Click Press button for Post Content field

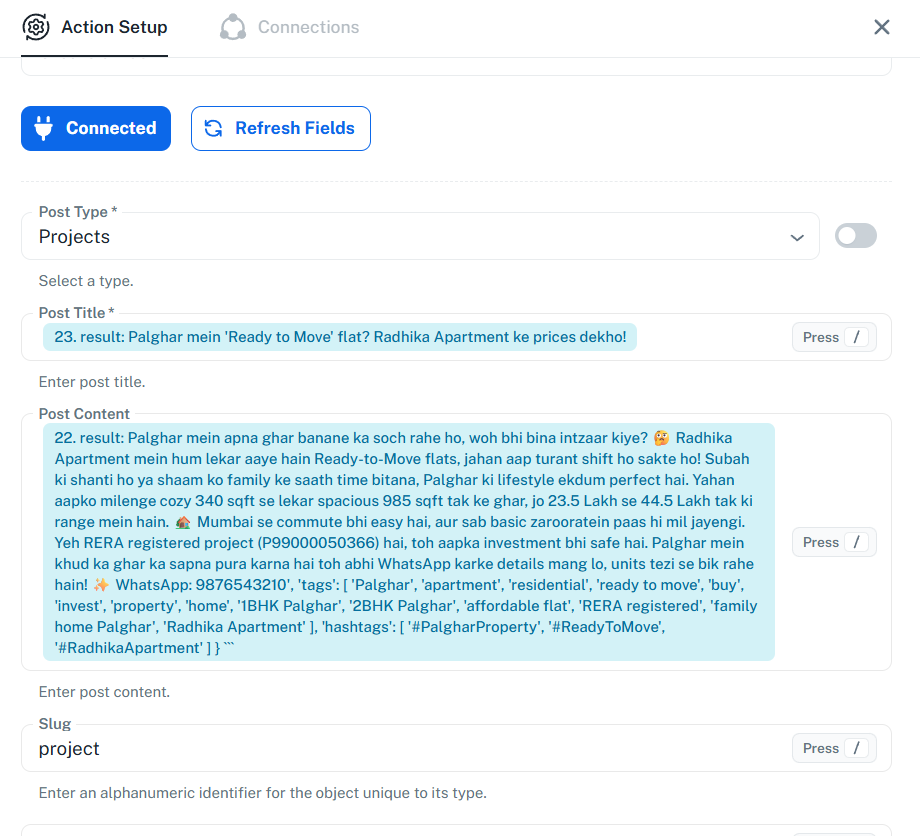tap(834, 542)
